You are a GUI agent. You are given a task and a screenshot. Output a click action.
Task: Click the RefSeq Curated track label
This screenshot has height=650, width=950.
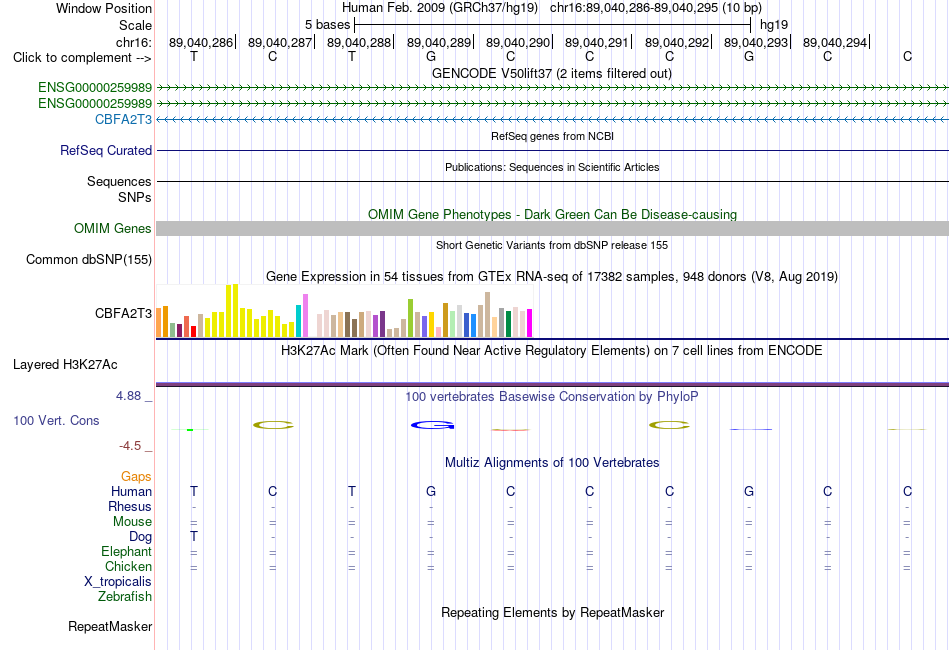pyautogui.click(x=106, y=150)
